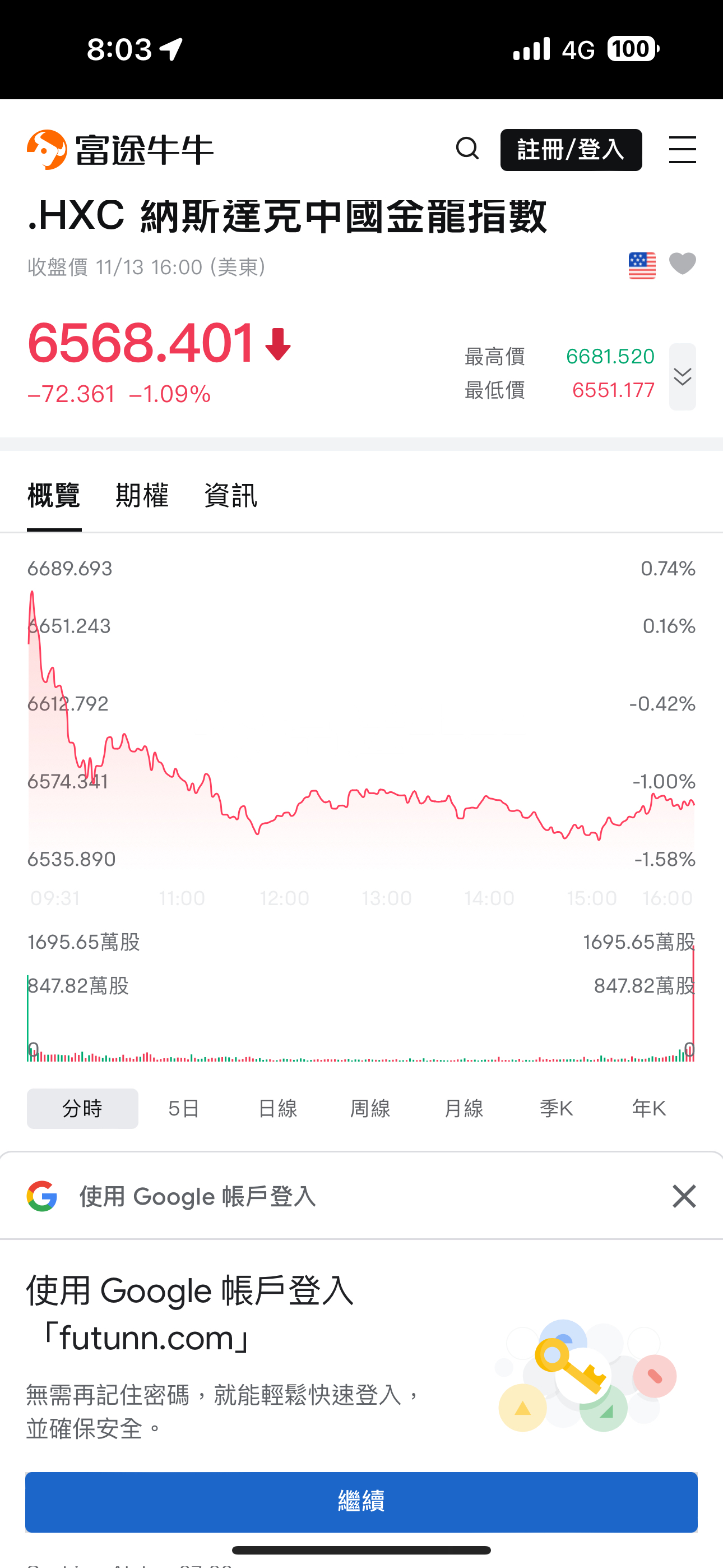This screenshot has height=1568, width=723.
Task: Tap the Google logo icon
Action: 42,1196
